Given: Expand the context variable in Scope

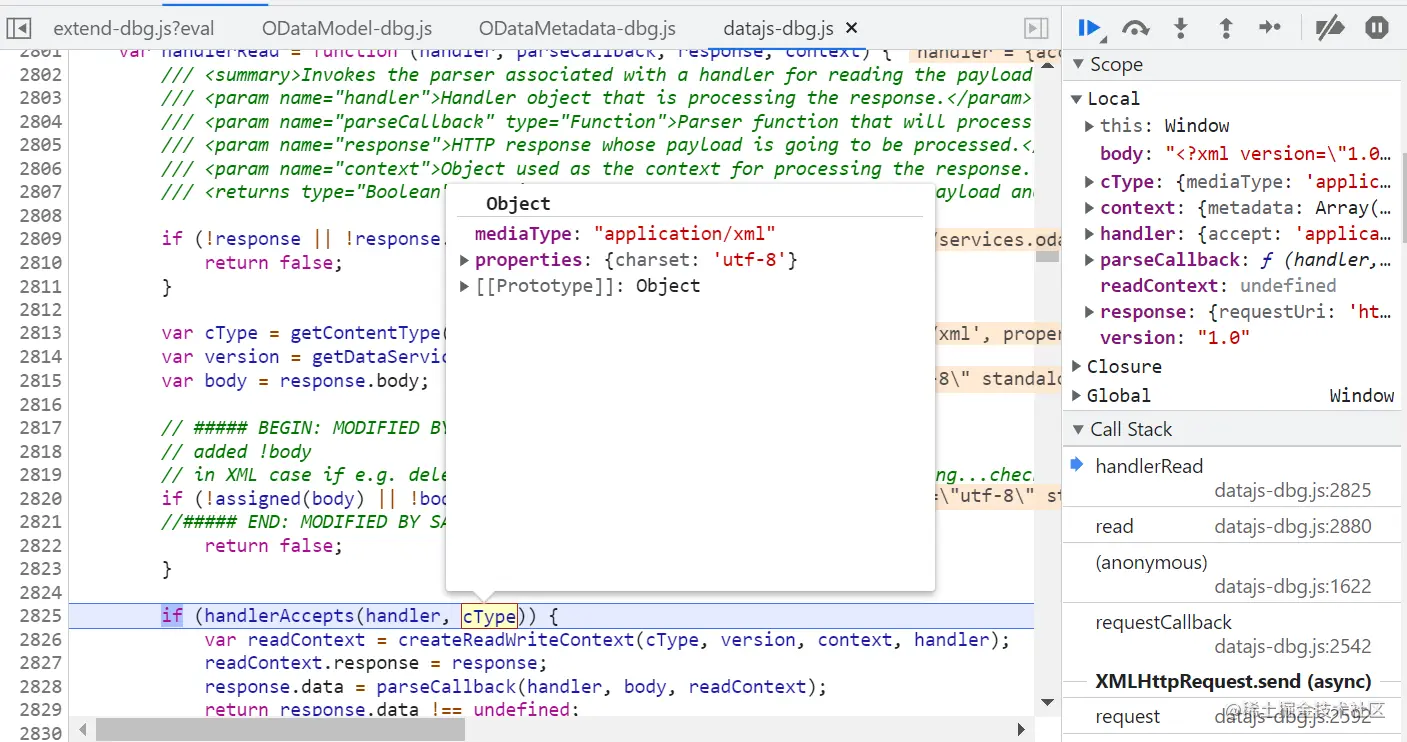Looking at the screenshot, I should pos(1089,208).
